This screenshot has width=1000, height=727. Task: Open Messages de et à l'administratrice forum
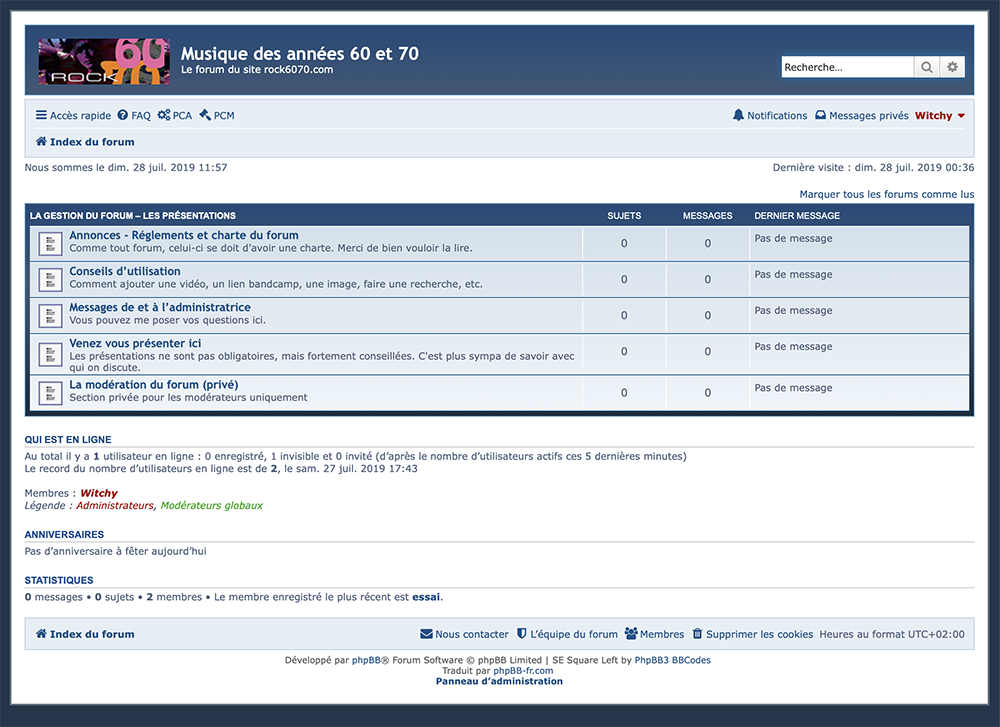(160, 307)
